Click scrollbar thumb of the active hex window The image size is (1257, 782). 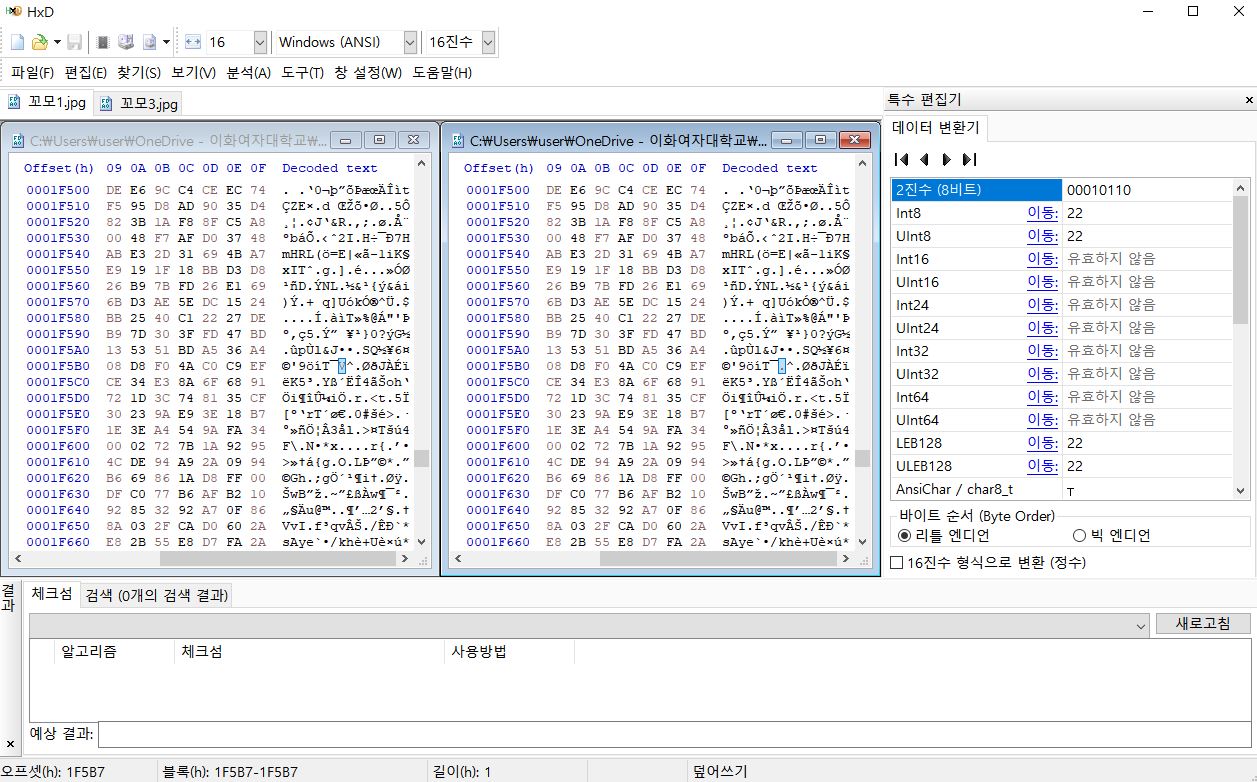click(862, 459)
